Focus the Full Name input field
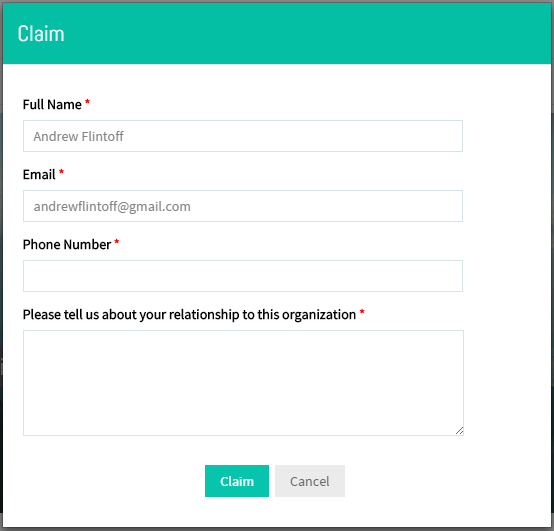Image resolution: width=554 pixels, height=531 pixels. [243, 136]
